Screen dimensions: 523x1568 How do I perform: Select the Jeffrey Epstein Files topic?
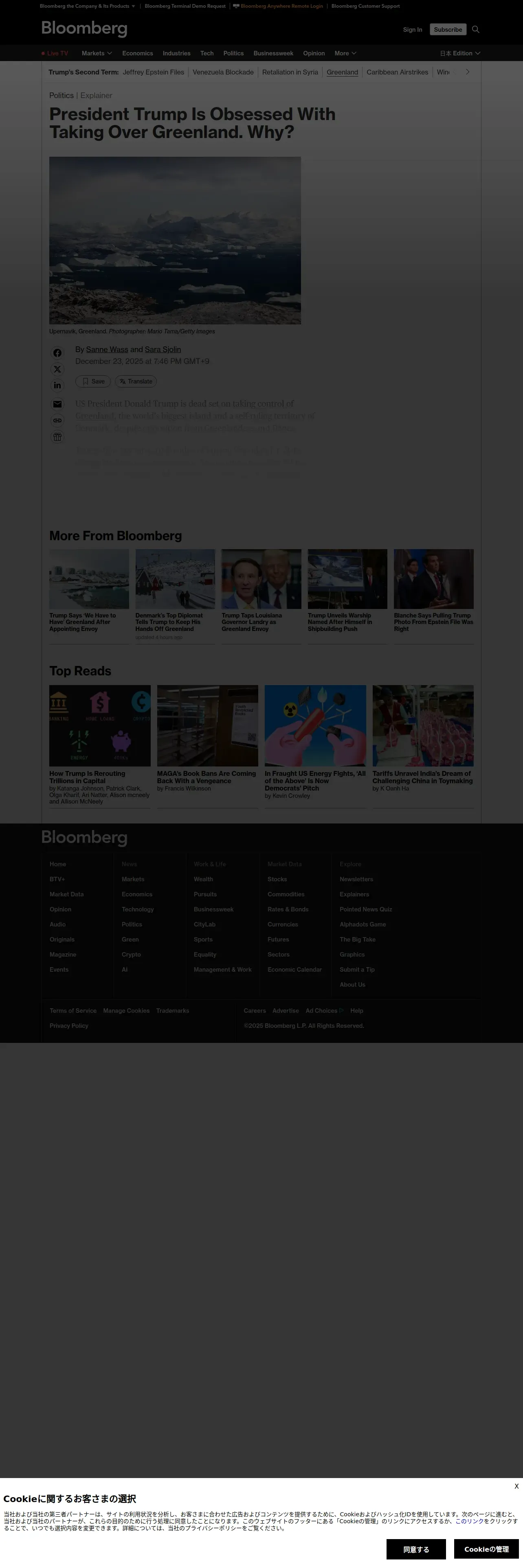click(x=154, y=72)
